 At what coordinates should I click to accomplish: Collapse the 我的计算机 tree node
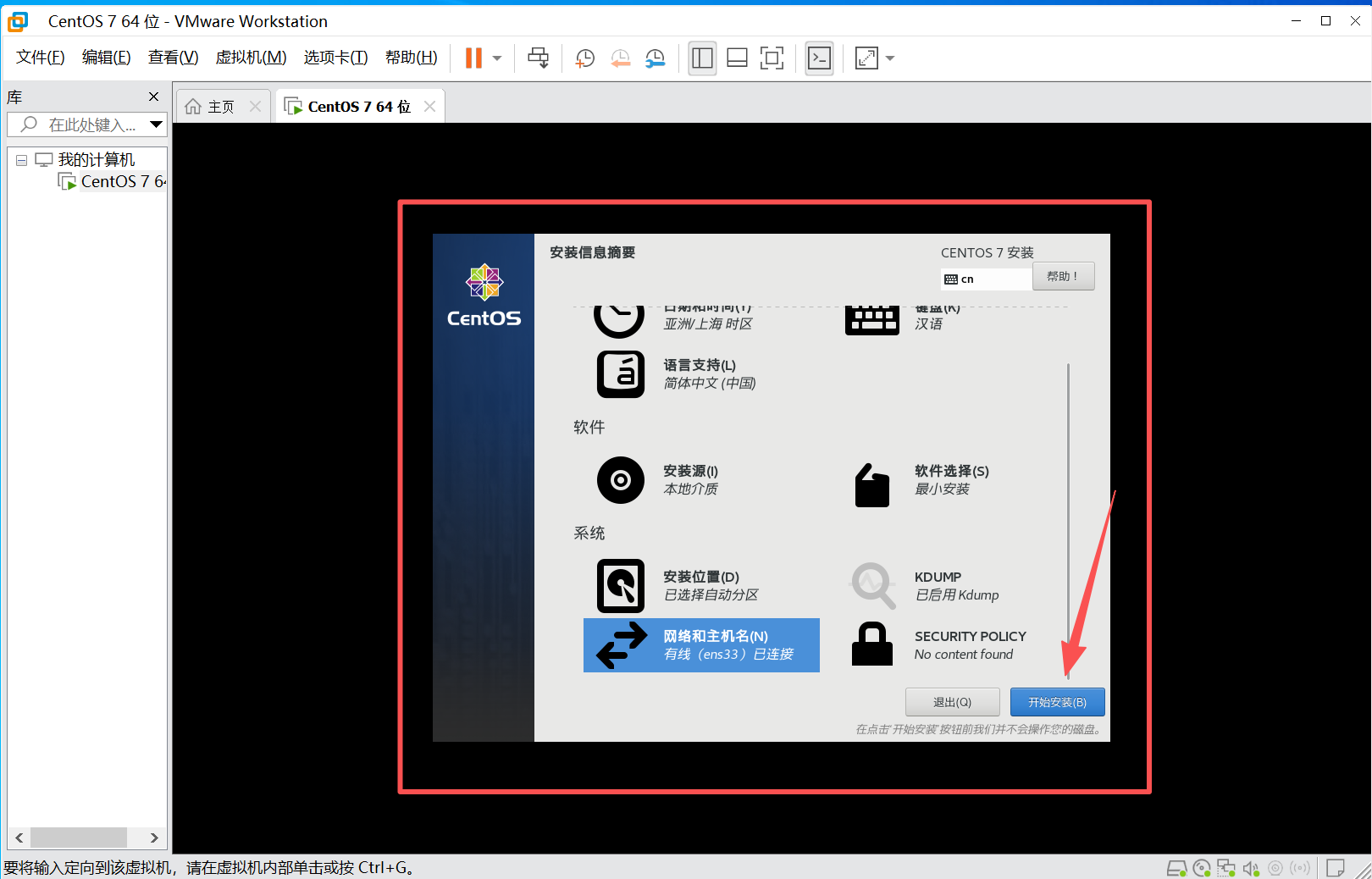pyautogui.click(x=22, y=160)
